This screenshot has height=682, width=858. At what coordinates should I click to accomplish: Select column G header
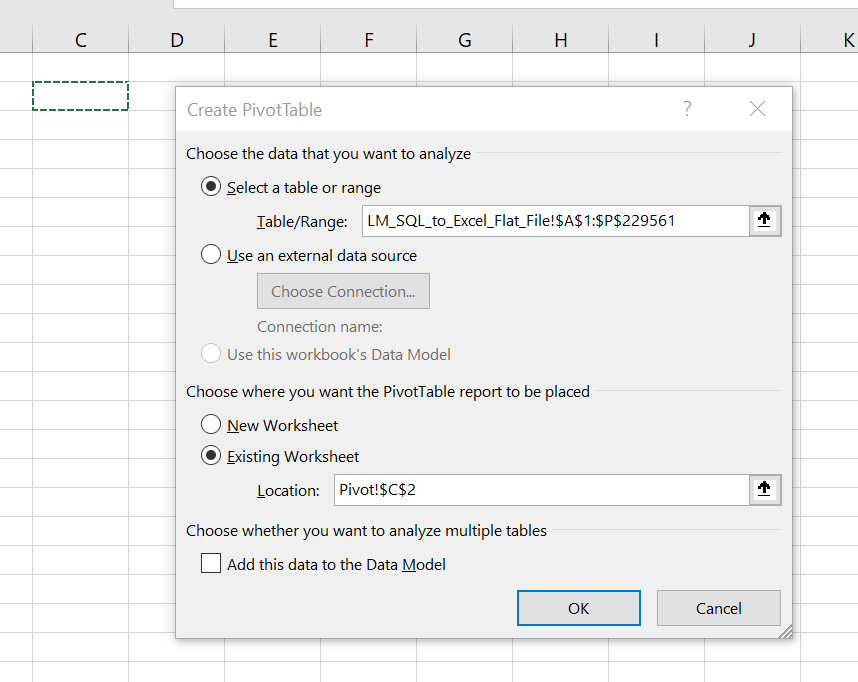pos(464,40)
